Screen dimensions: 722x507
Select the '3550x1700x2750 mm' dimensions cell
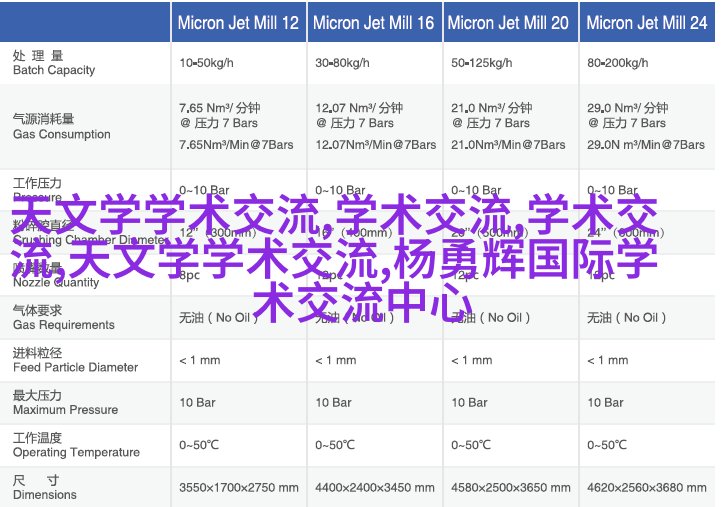[239, 487]
